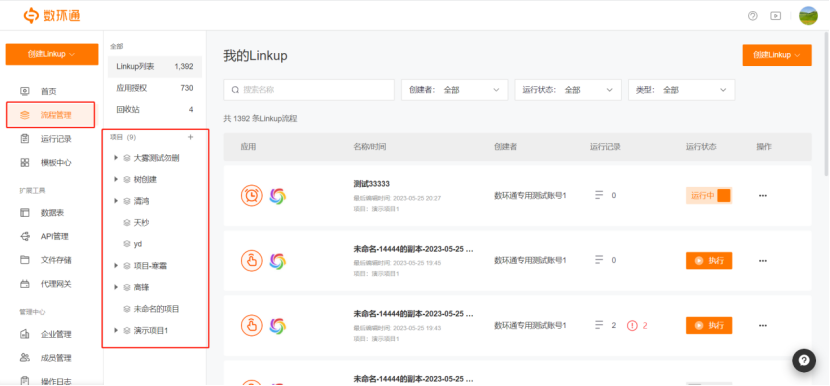Go to 流程管理 in sidebar

point(51,115)
